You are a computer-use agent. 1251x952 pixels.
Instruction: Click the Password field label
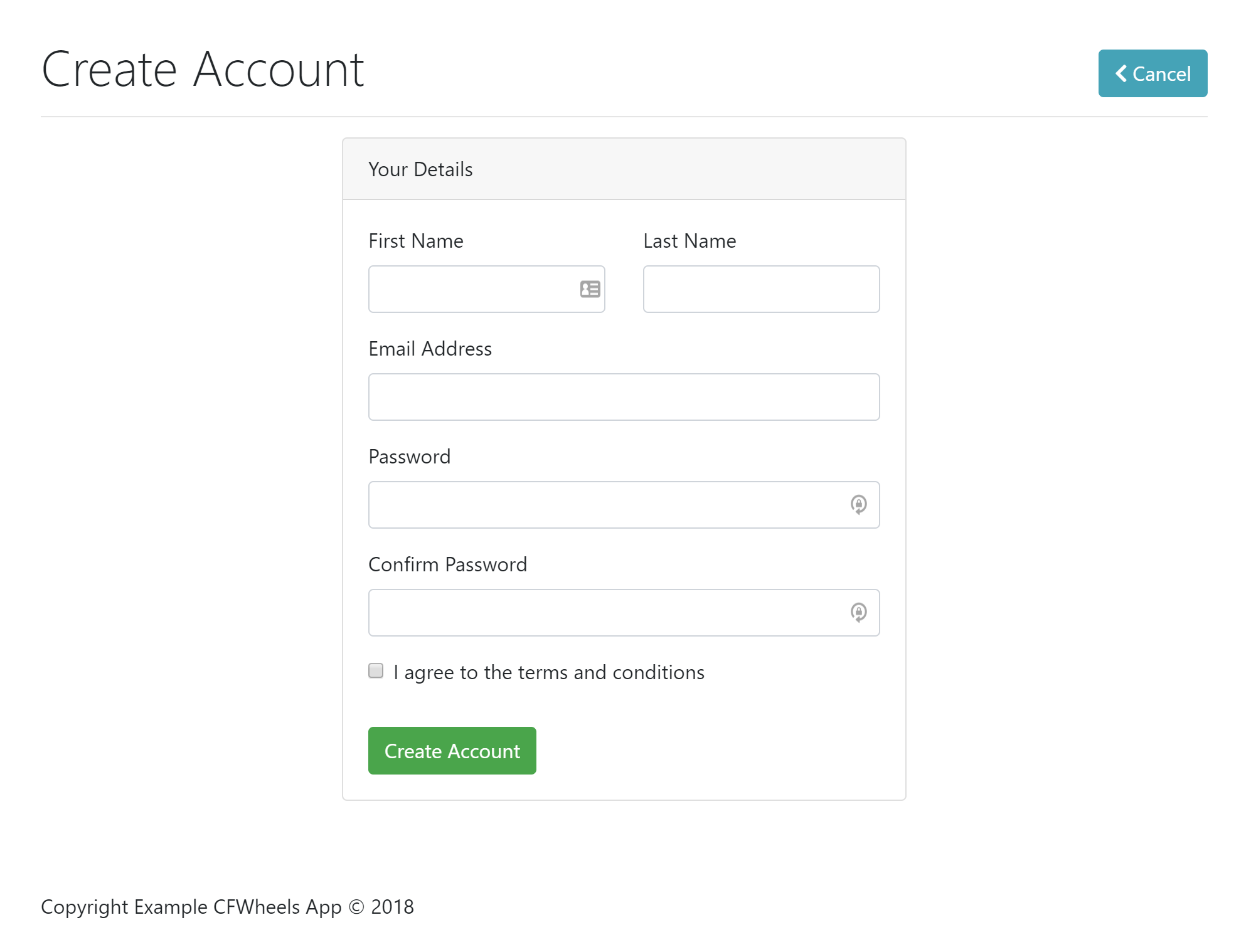point(409,457)
